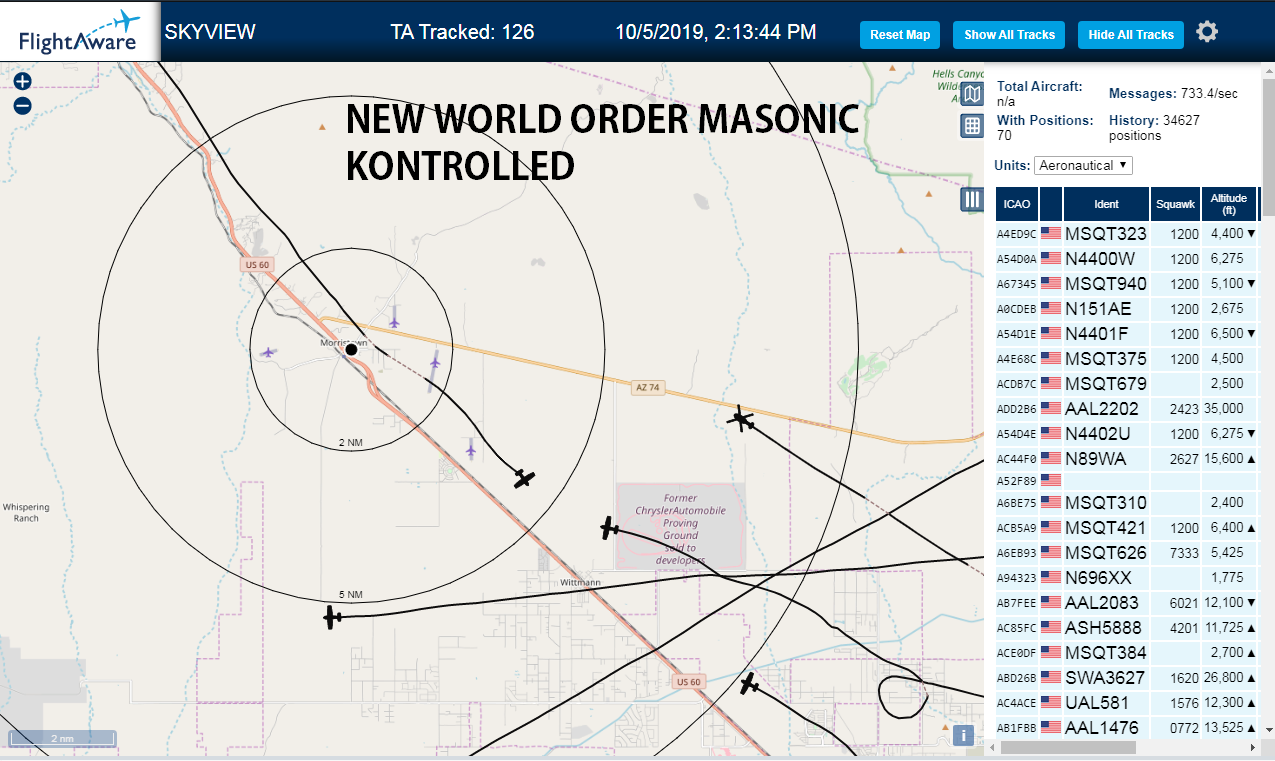Select AAL2202 aircraft row
Screen dimensions: 1275x761
point(1126,408)
